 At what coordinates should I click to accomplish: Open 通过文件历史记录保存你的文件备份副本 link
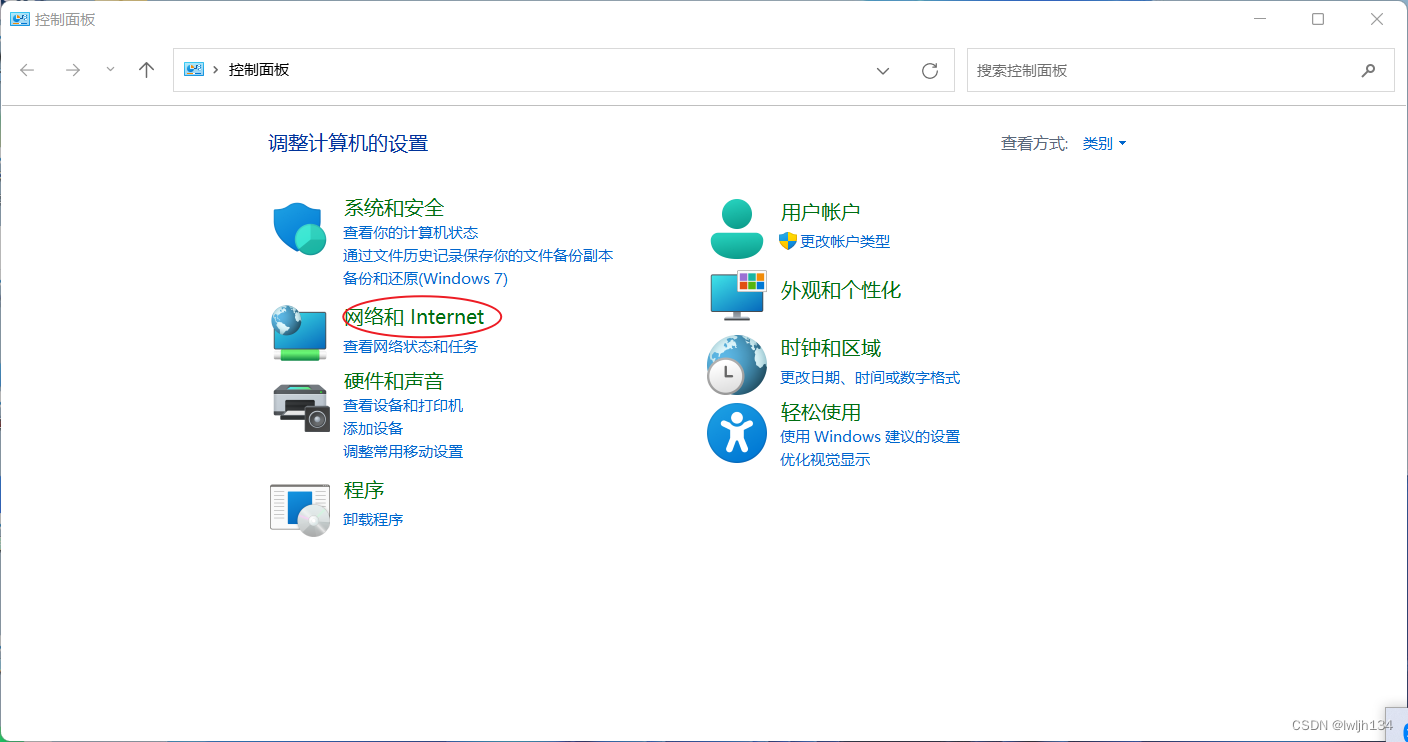478,256
